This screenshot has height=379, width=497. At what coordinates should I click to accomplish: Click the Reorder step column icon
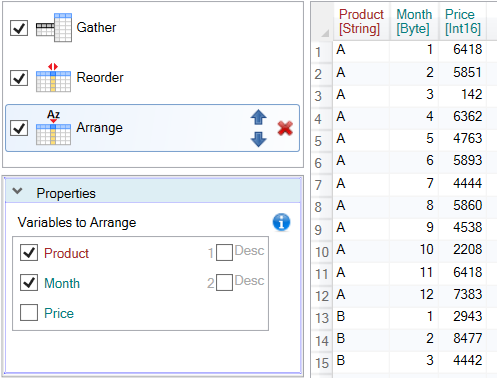(53, 78)
